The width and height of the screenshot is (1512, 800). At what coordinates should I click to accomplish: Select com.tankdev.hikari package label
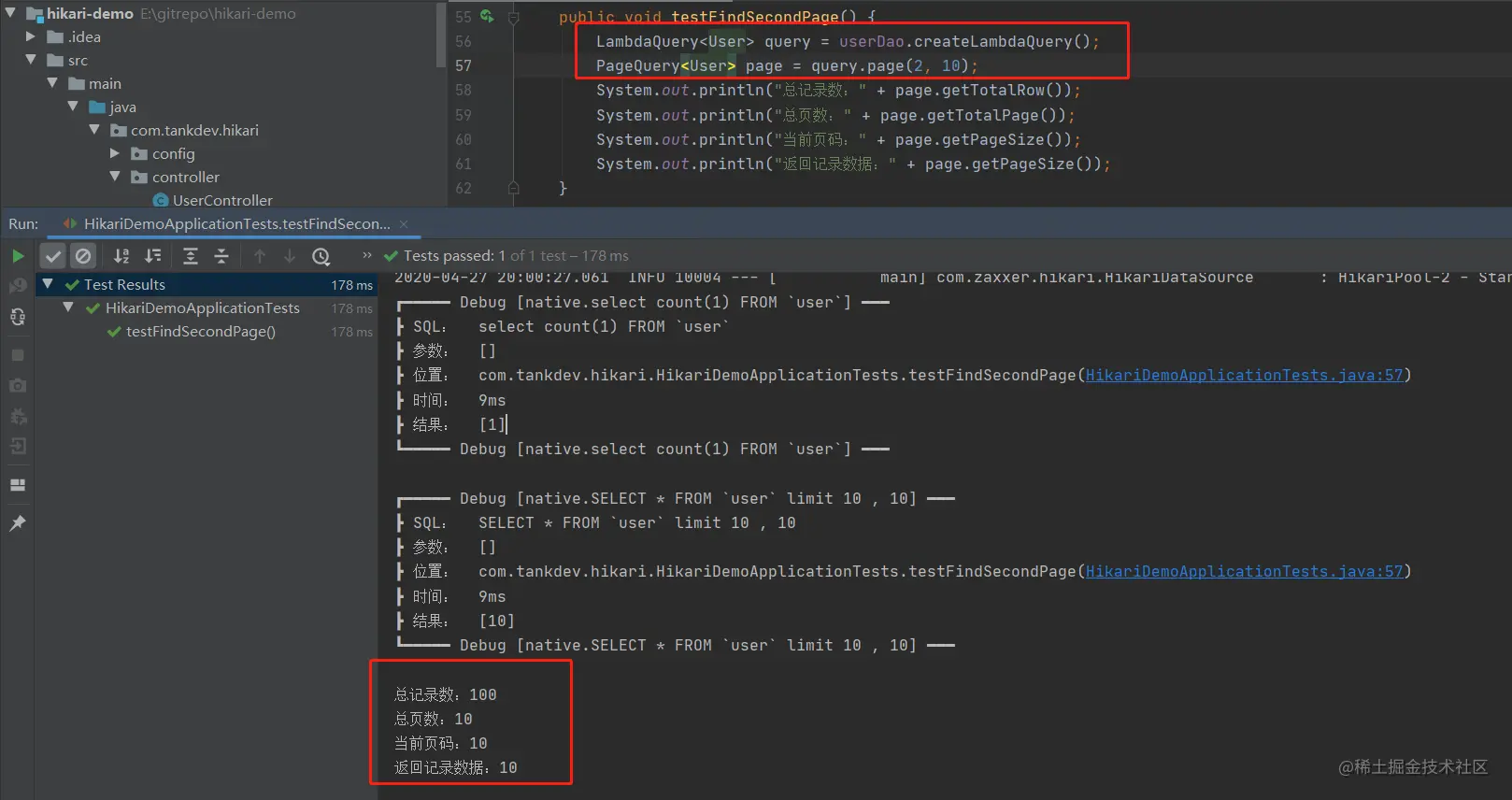194,130
